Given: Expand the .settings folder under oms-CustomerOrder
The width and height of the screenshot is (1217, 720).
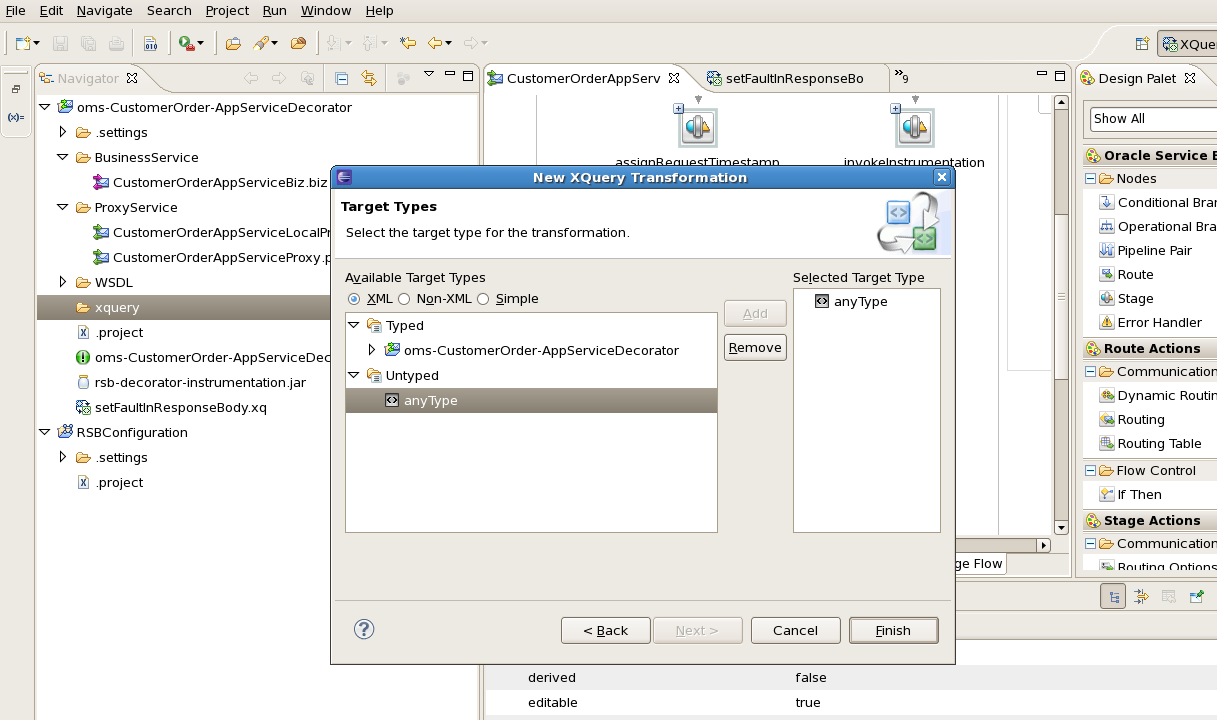Looking at the screenshot, I should coord(62,132).
